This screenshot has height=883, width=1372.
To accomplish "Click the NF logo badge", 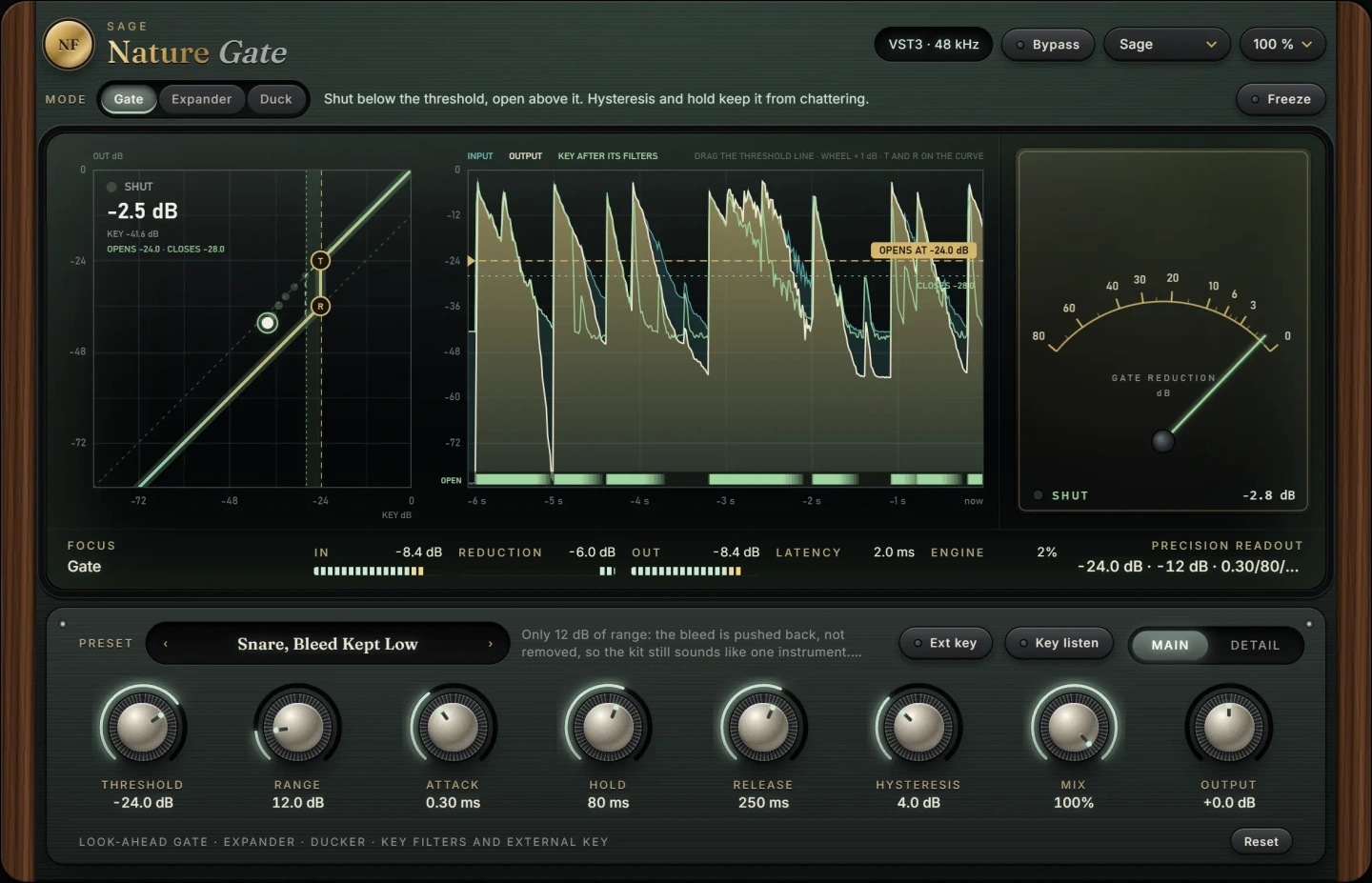I will click(x=69, y=45).
